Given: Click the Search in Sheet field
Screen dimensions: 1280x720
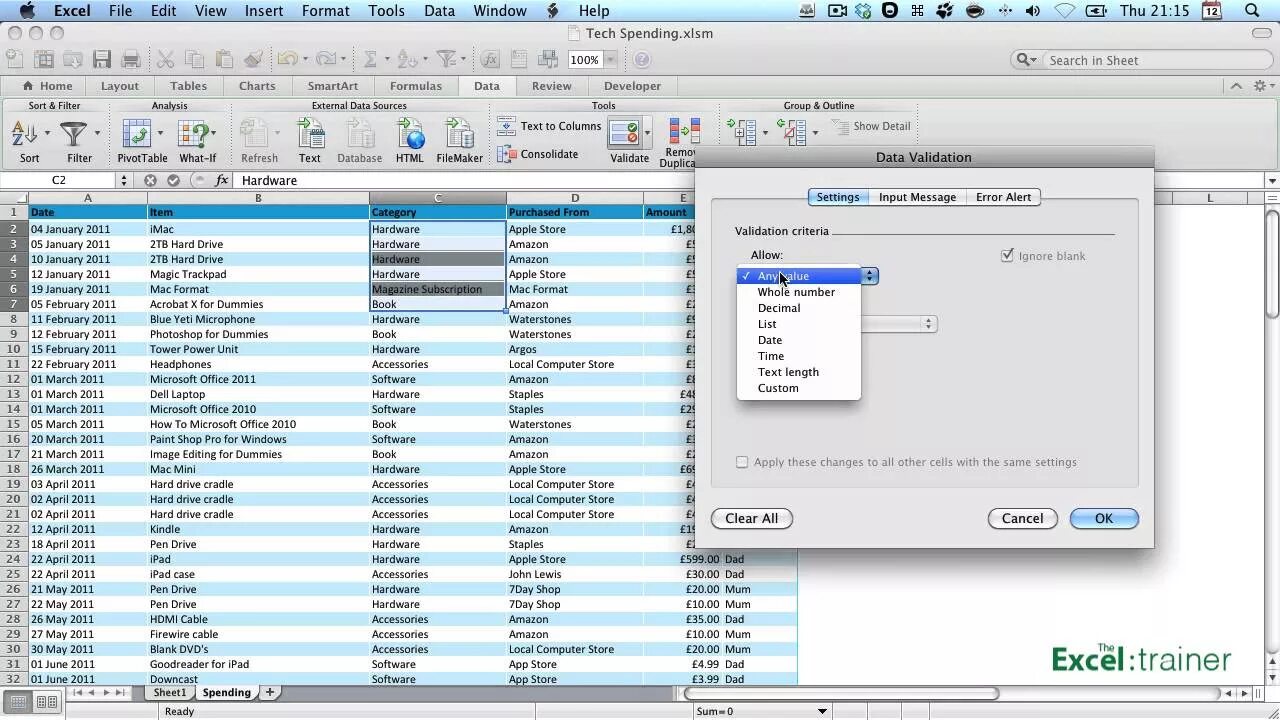Looking at the screenshot, I should pyautogui.click(x=1140, y=60).
